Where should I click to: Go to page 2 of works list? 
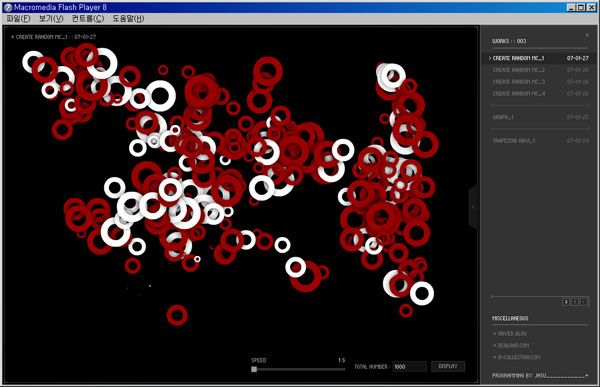coord(575,302)
